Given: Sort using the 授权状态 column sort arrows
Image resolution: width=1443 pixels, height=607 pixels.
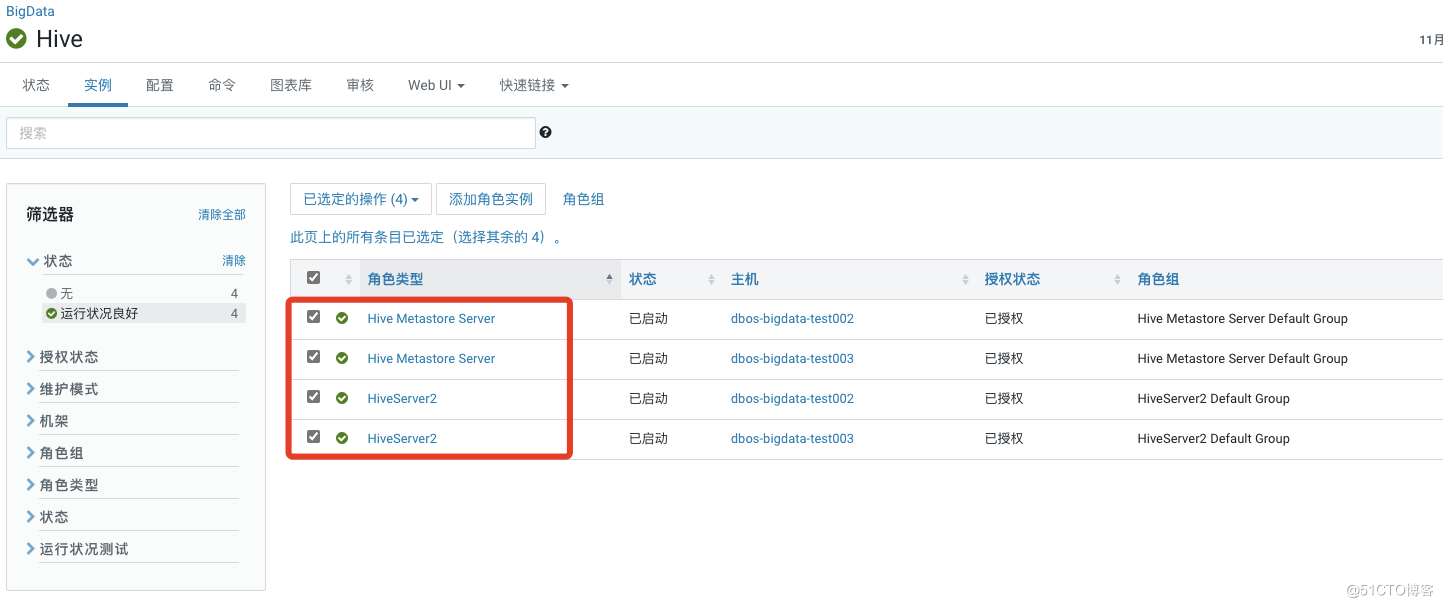Looking at the screenshot, I should tap(1117, 279).
